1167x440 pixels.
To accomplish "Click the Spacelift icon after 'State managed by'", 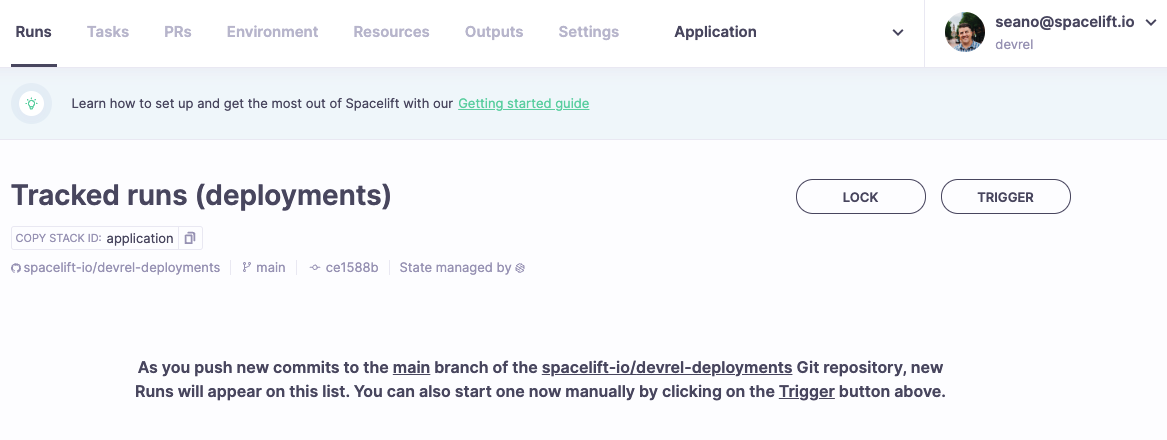I will pos(520,268).
